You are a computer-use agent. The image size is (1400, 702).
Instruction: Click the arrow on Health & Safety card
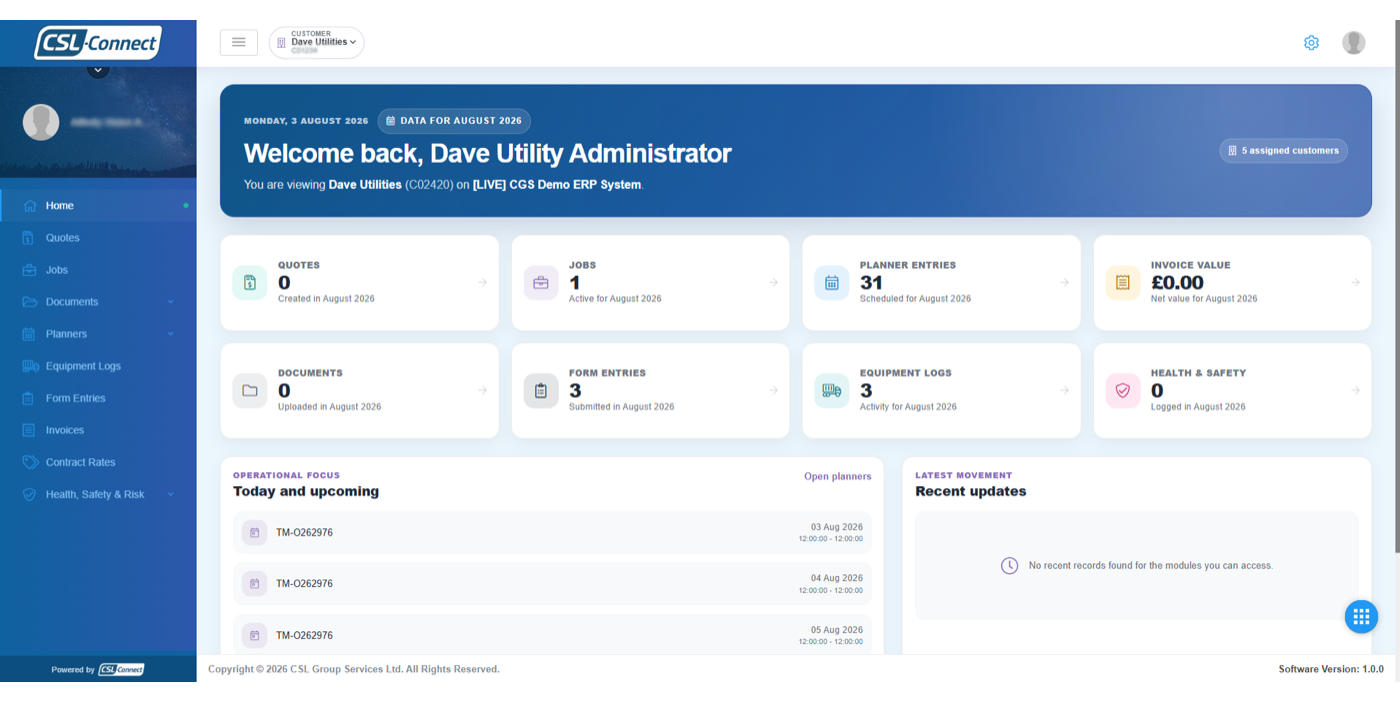[1355, 391]
